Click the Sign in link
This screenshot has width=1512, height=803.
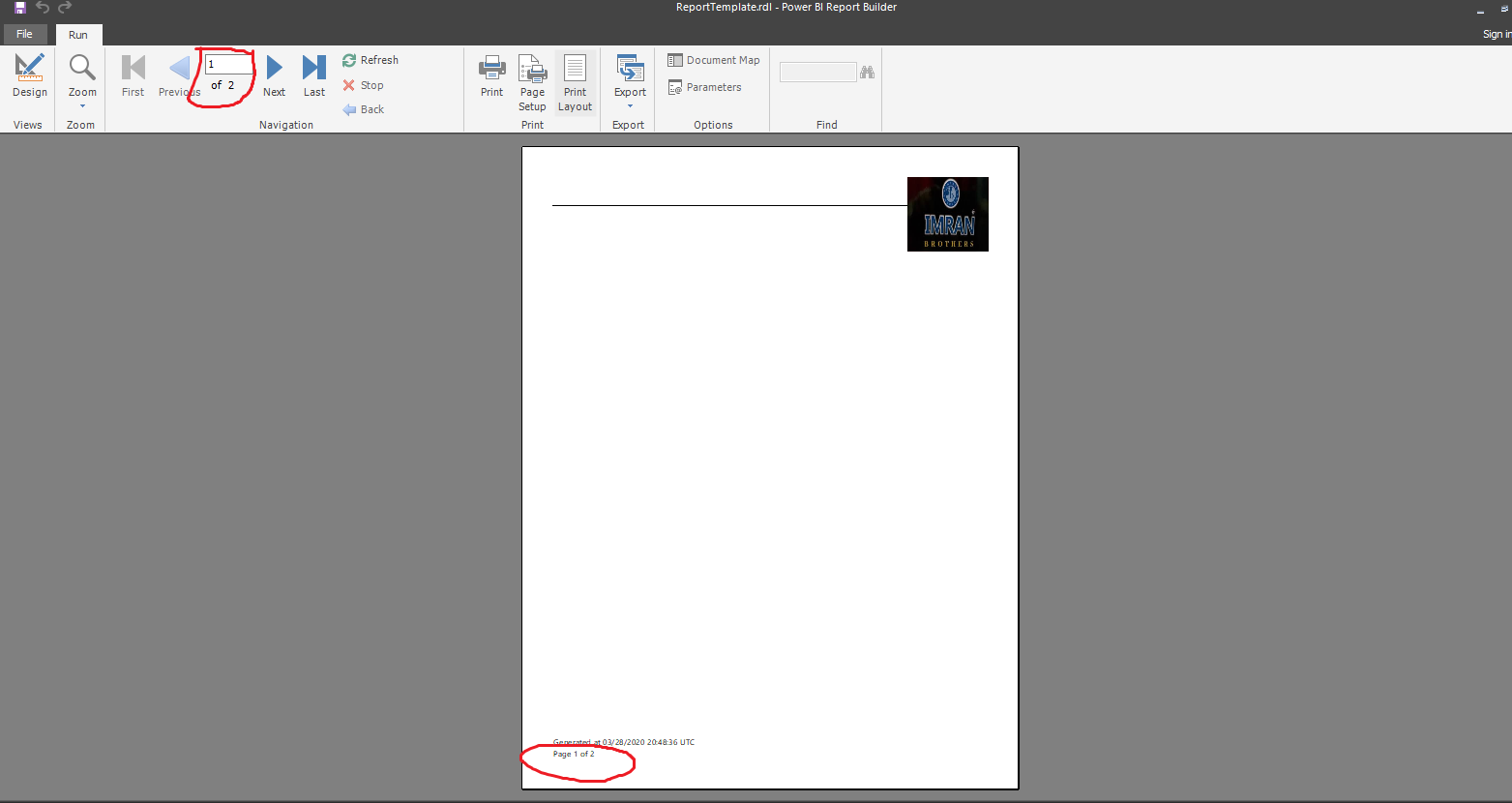click(x=1497, y=34)
